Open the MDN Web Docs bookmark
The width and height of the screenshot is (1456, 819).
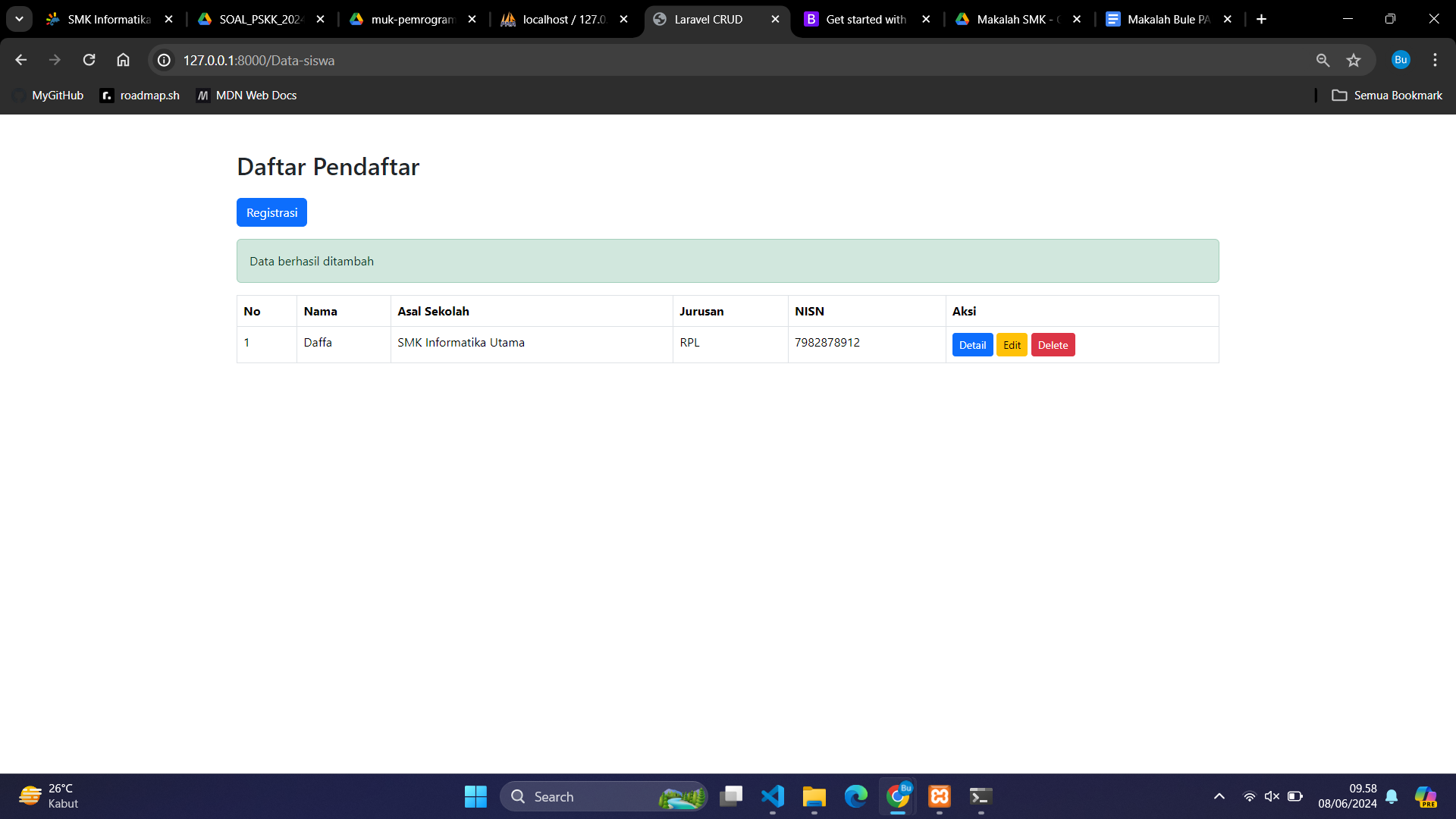(x=246, y=96)
